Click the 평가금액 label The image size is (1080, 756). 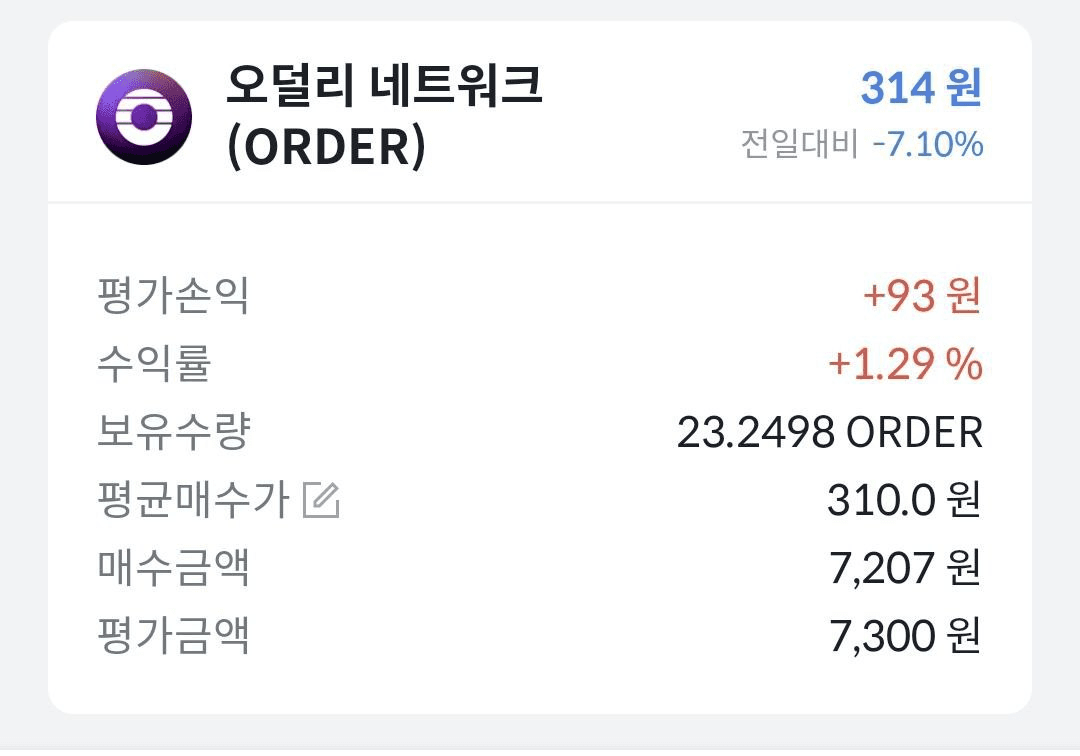[173, 635]
